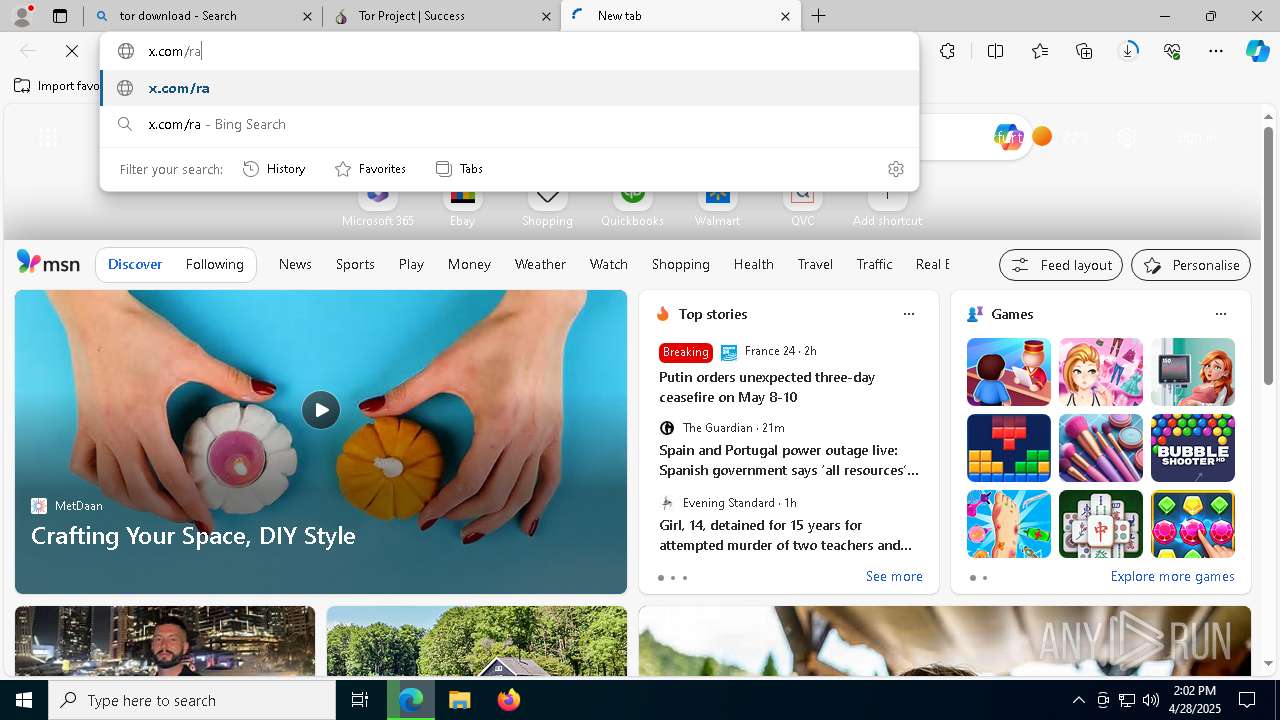Click the address bar input
The image size is (1280, 720).
pyautogui.click(x=509, y=51)
